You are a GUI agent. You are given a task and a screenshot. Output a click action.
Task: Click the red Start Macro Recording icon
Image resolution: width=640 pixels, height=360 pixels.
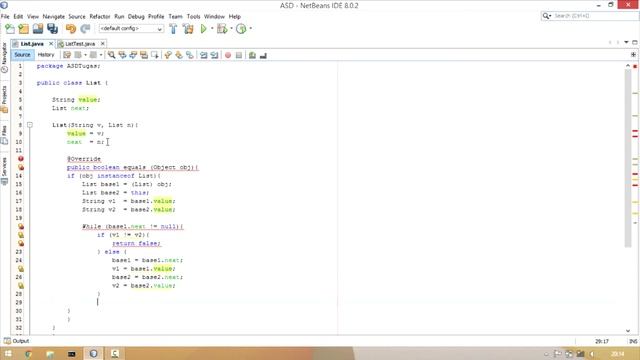pyautogui.click(x=228, y=55)
